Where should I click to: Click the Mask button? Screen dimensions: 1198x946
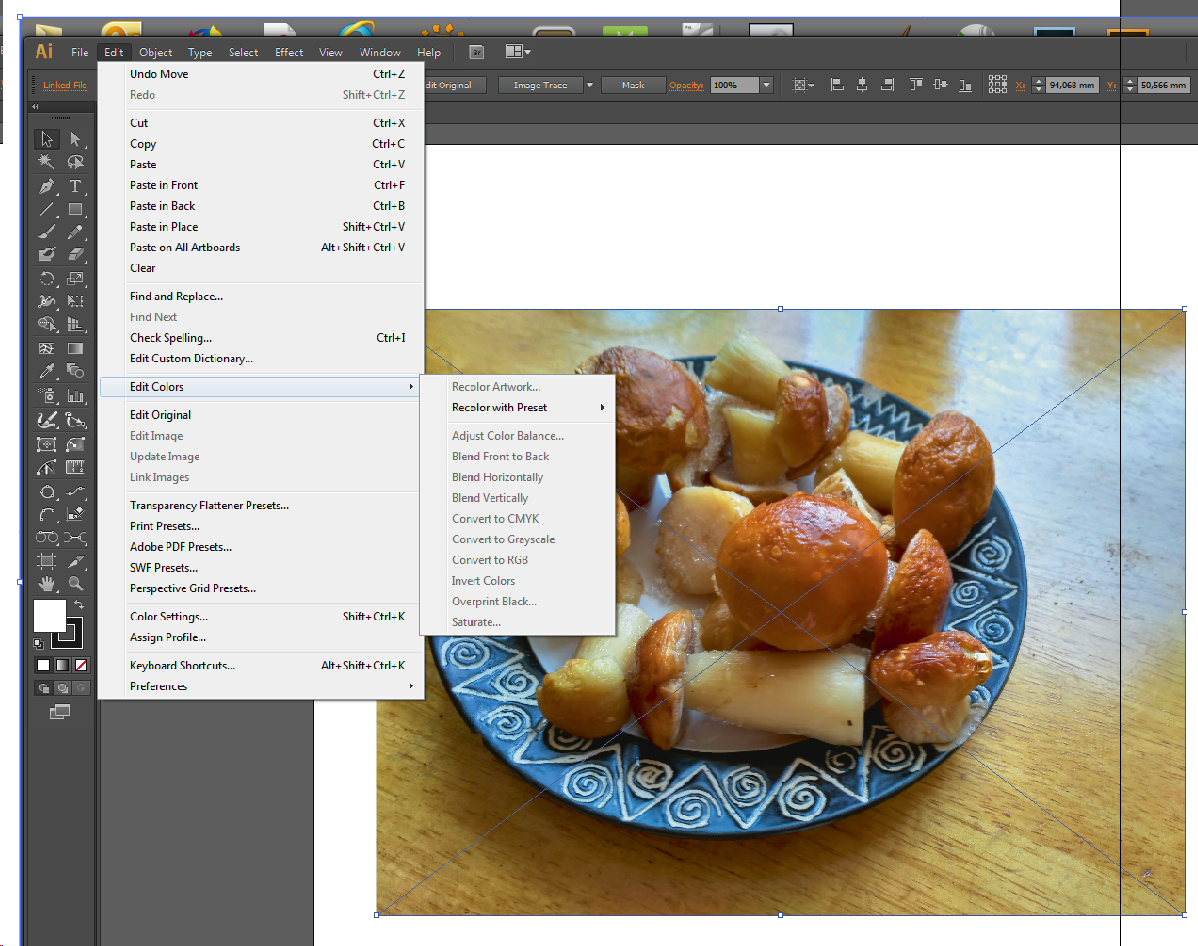[633, 85]
